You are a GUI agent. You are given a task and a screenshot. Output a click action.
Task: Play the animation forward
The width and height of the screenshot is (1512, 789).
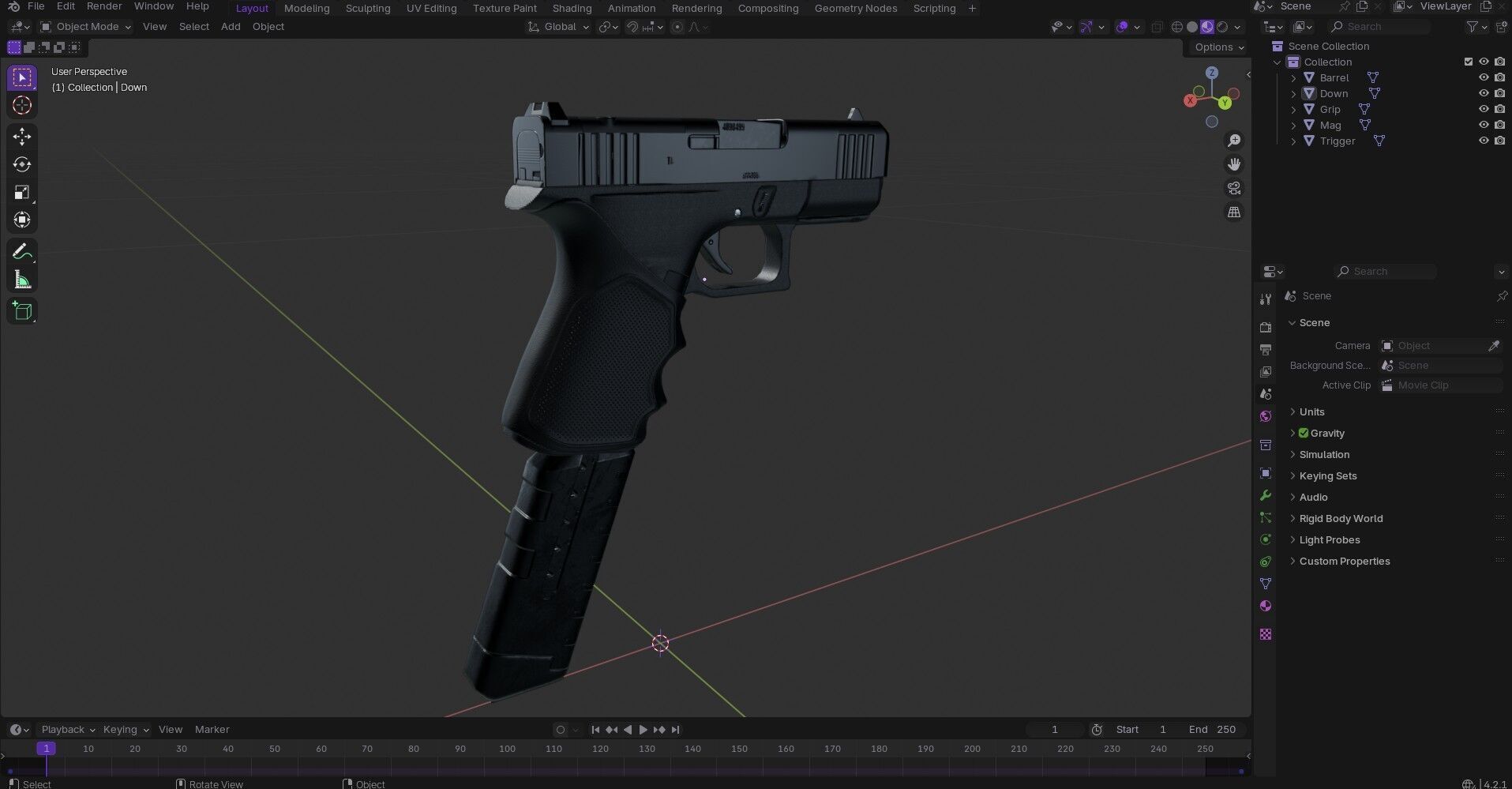coord(643,730)
